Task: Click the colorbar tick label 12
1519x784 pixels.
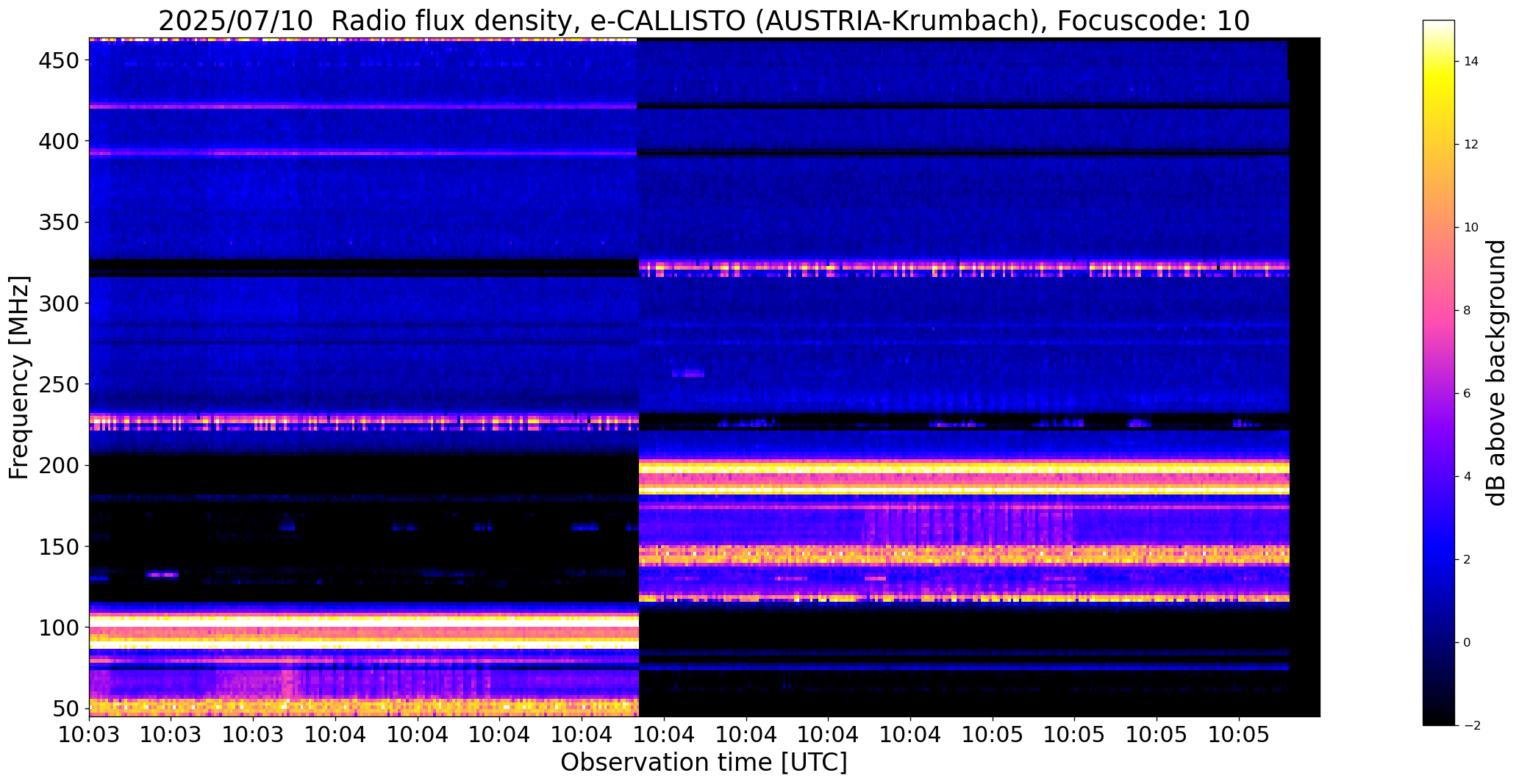Action: [x=1471, y=145]
